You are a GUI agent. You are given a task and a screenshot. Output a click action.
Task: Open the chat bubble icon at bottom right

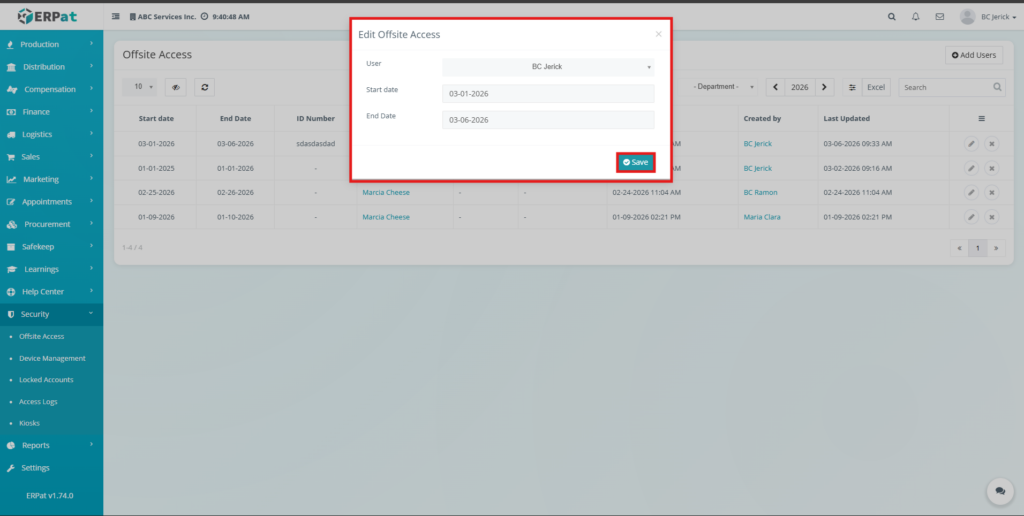[999, 491]
